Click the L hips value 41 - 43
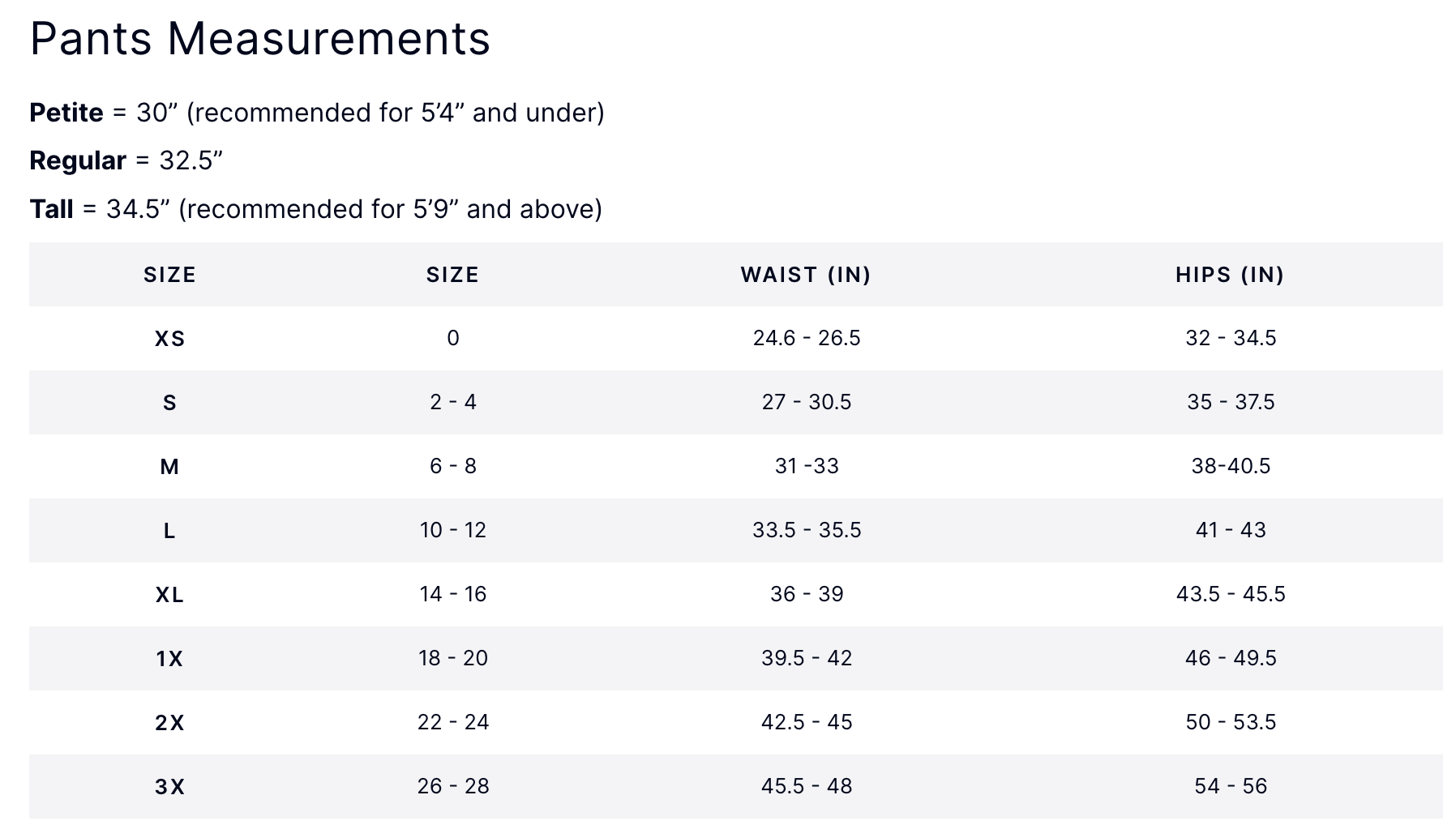Viewport: 1456px width, 825px height. [1231, 530]
